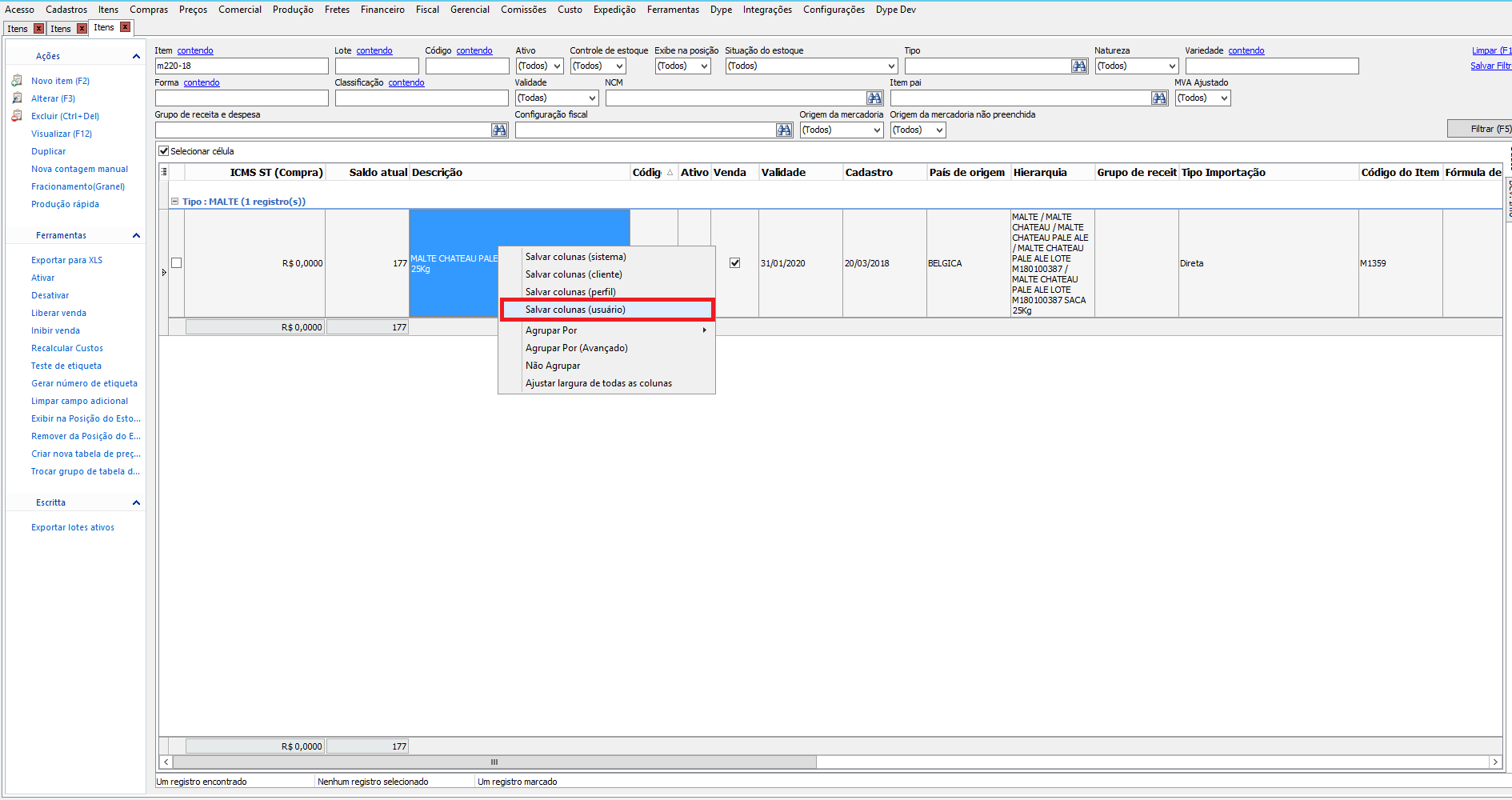Toggle the Venda checkbox in MALTE row
The width and height of the screenshot is (1512, 800).
pos(735,263)
